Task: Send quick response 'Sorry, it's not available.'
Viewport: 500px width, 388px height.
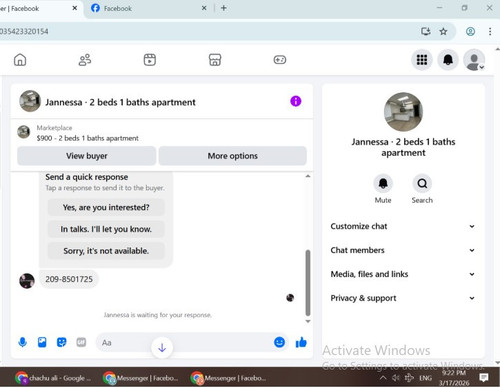Action: [106, 251]
